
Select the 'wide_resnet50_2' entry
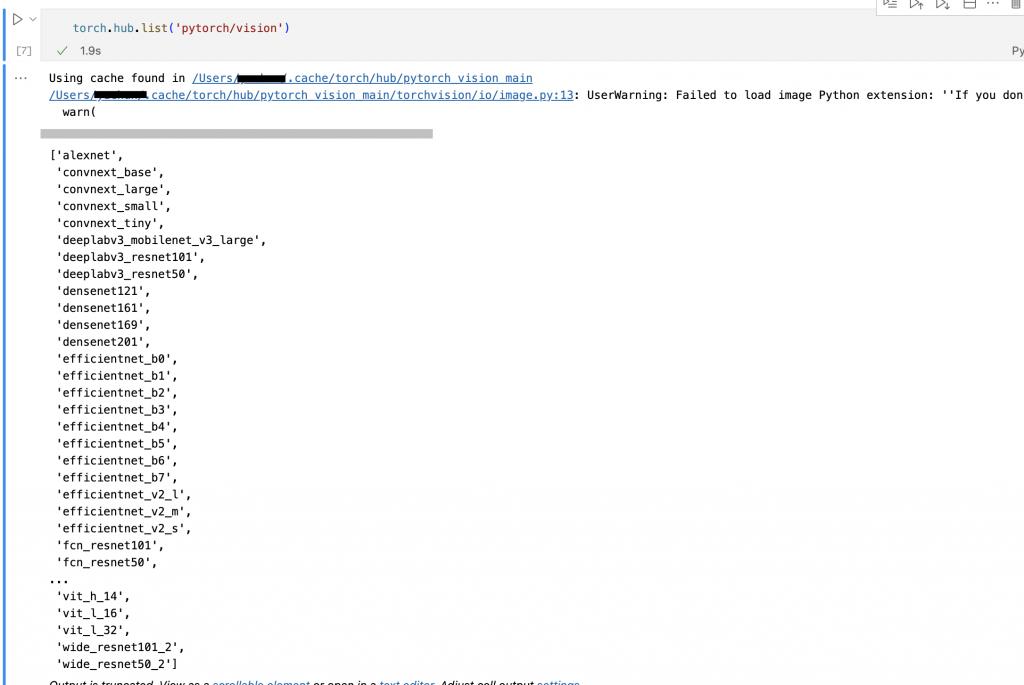coord(117,665)
